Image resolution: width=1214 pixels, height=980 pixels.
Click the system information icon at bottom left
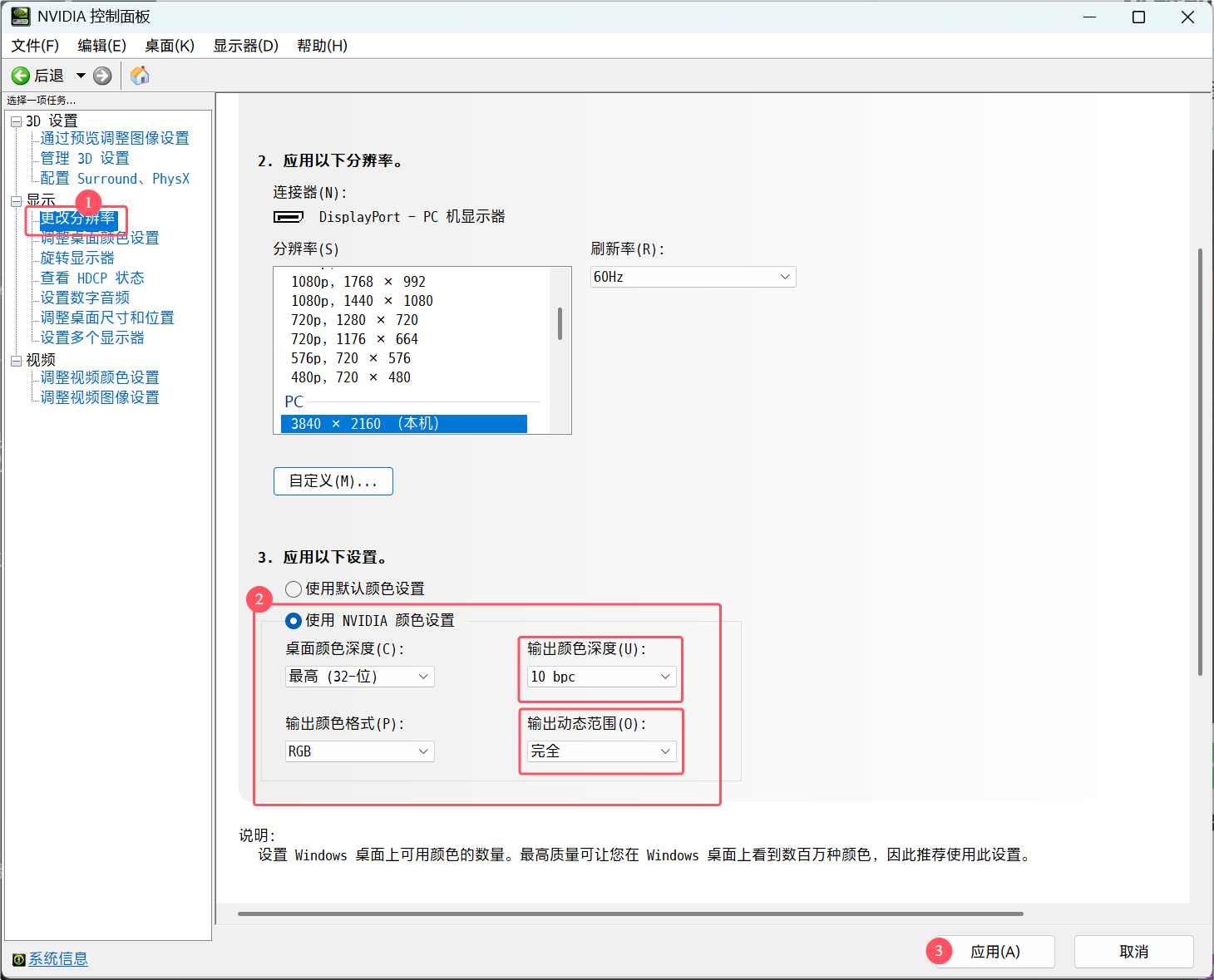(x=18, y=959)
